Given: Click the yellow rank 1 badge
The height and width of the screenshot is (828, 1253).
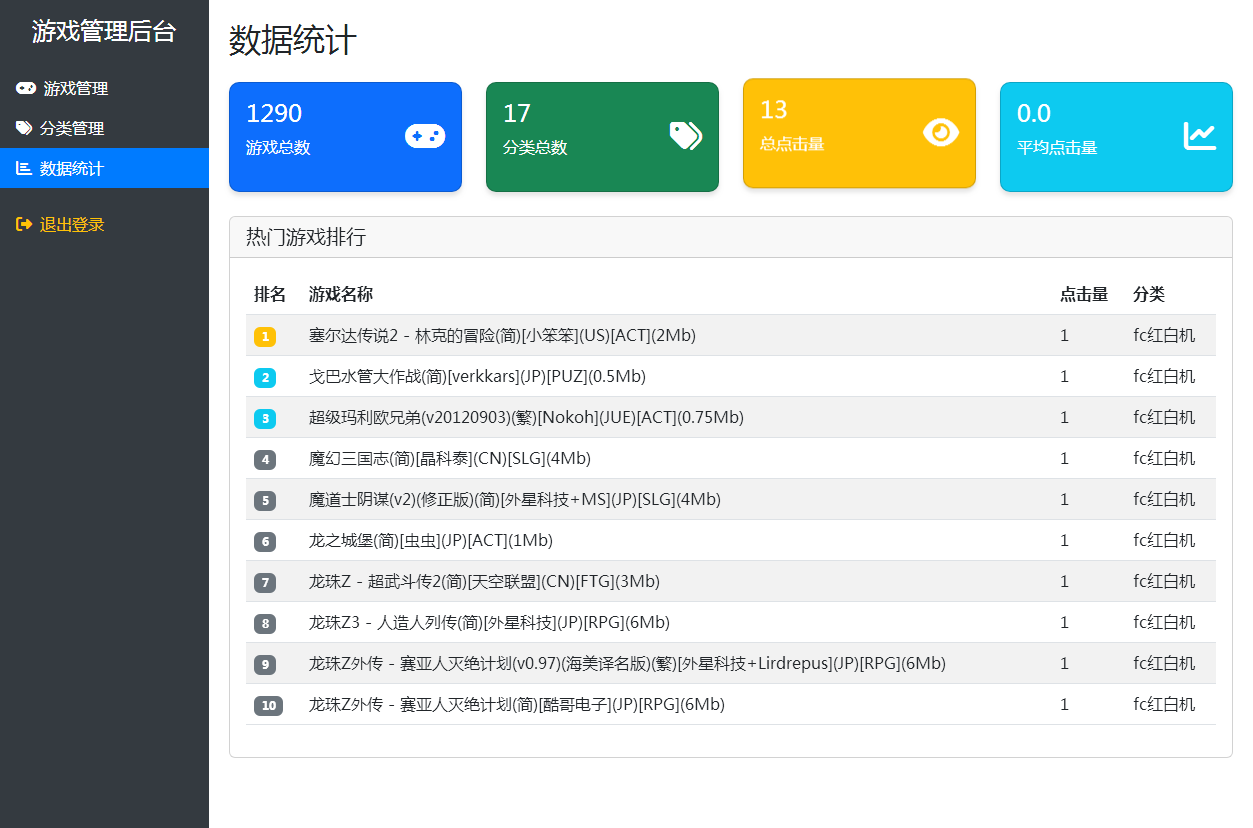Looking at the screenshot, I should 265,335.
